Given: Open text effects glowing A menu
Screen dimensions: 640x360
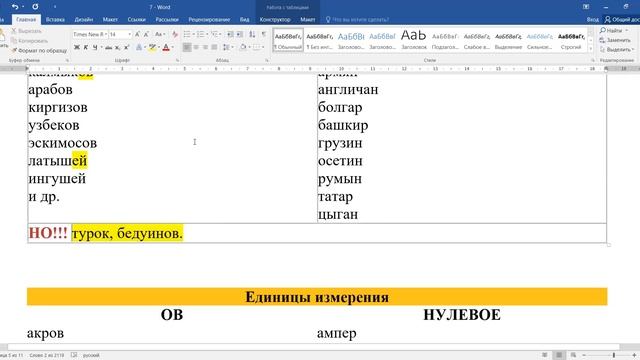Looking at the screenshot, I should click(x=139, y=48).
